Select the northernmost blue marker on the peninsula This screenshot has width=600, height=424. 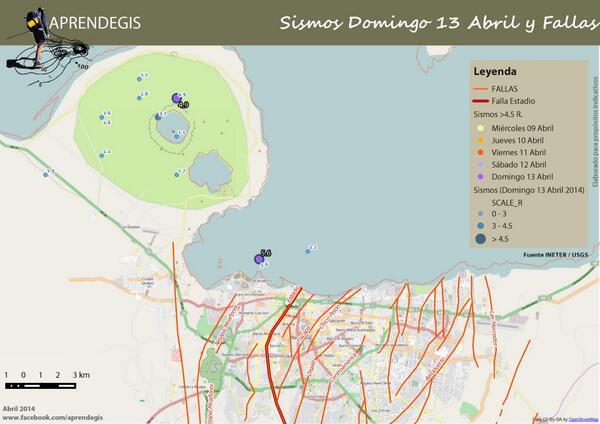pyautogui.click(x=139, y=79)
